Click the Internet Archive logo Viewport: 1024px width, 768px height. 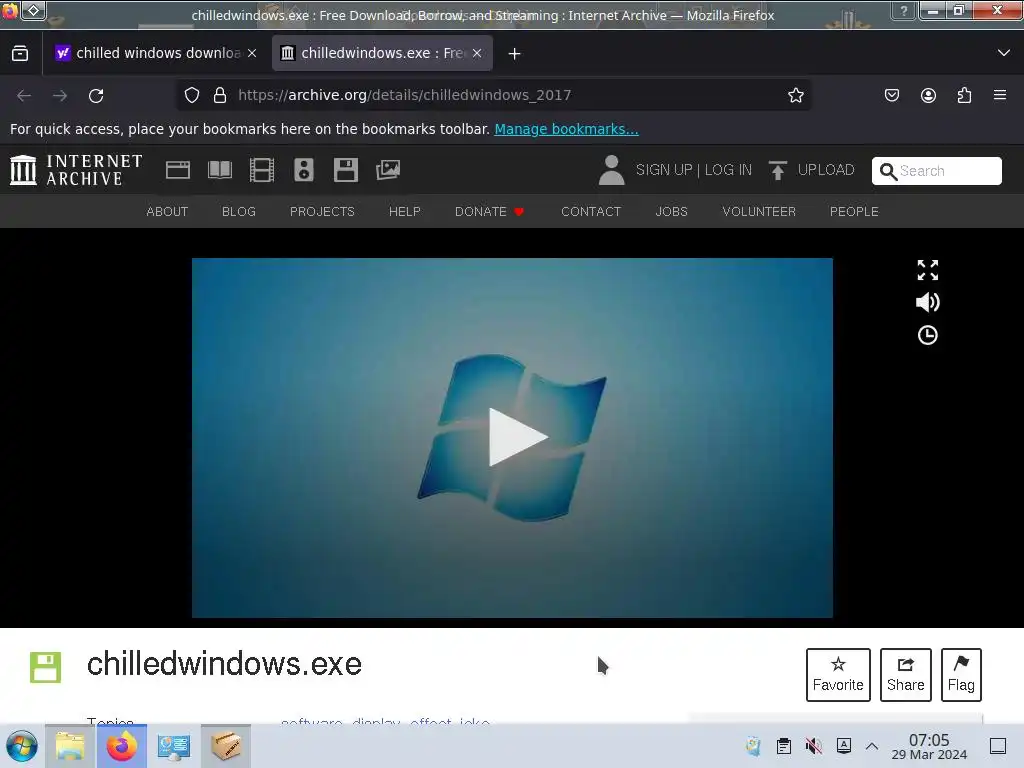[x=76, y=170]
